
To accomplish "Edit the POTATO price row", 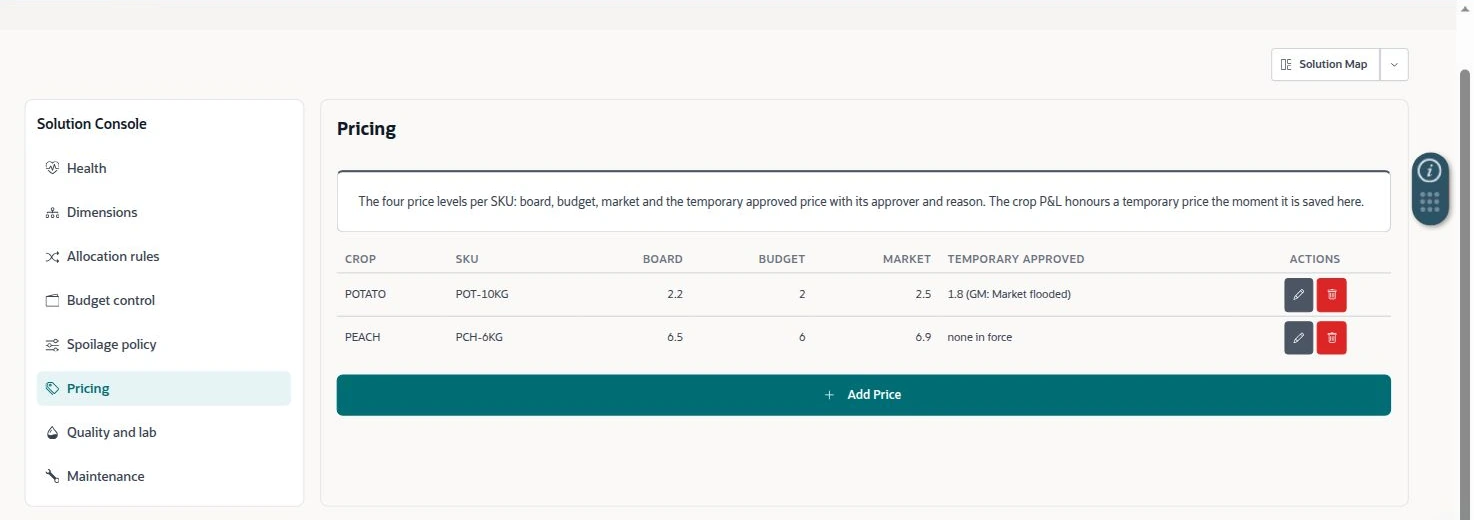I will pyautogui.click(x=1298, y=295).
